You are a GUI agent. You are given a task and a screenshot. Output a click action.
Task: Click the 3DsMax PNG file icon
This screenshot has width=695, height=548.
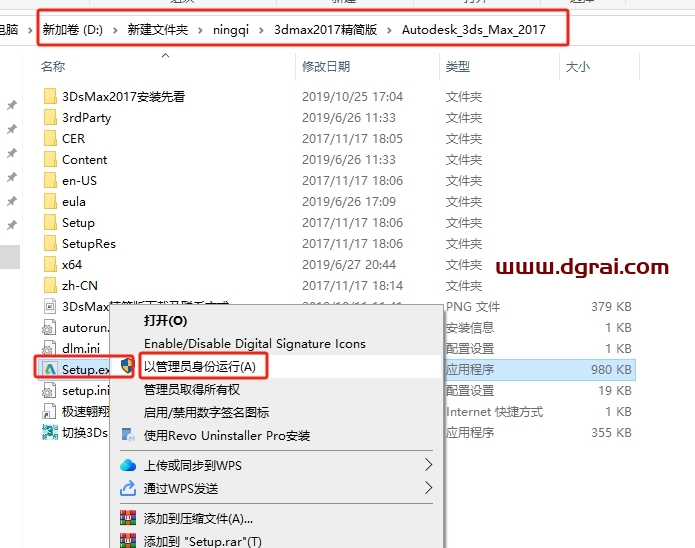click(50, 306)
